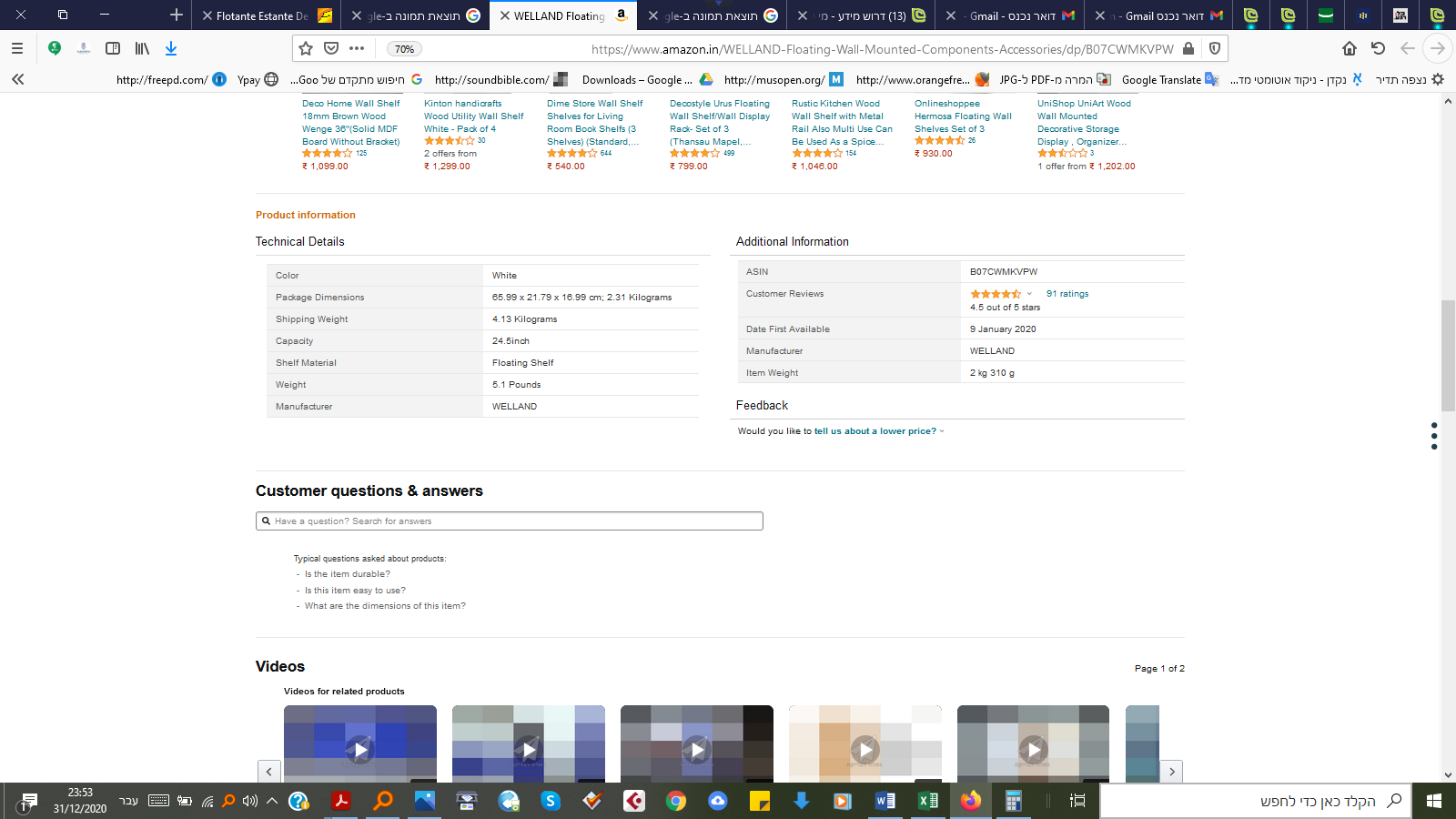The image size is (1456, 819).
Task: Toggle the Firefox sidebar icon
Action: [113, 48]
